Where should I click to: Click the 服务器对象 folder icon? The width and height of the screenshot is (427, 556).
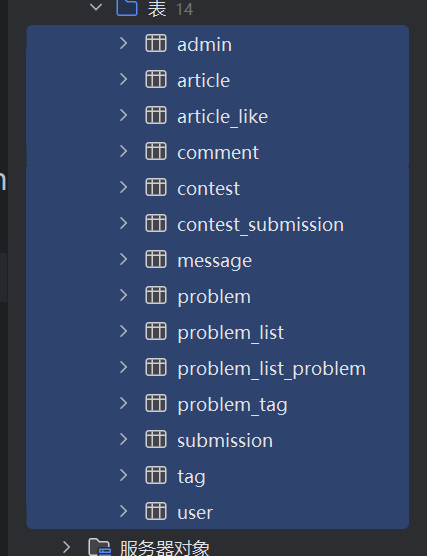(99, 547)
